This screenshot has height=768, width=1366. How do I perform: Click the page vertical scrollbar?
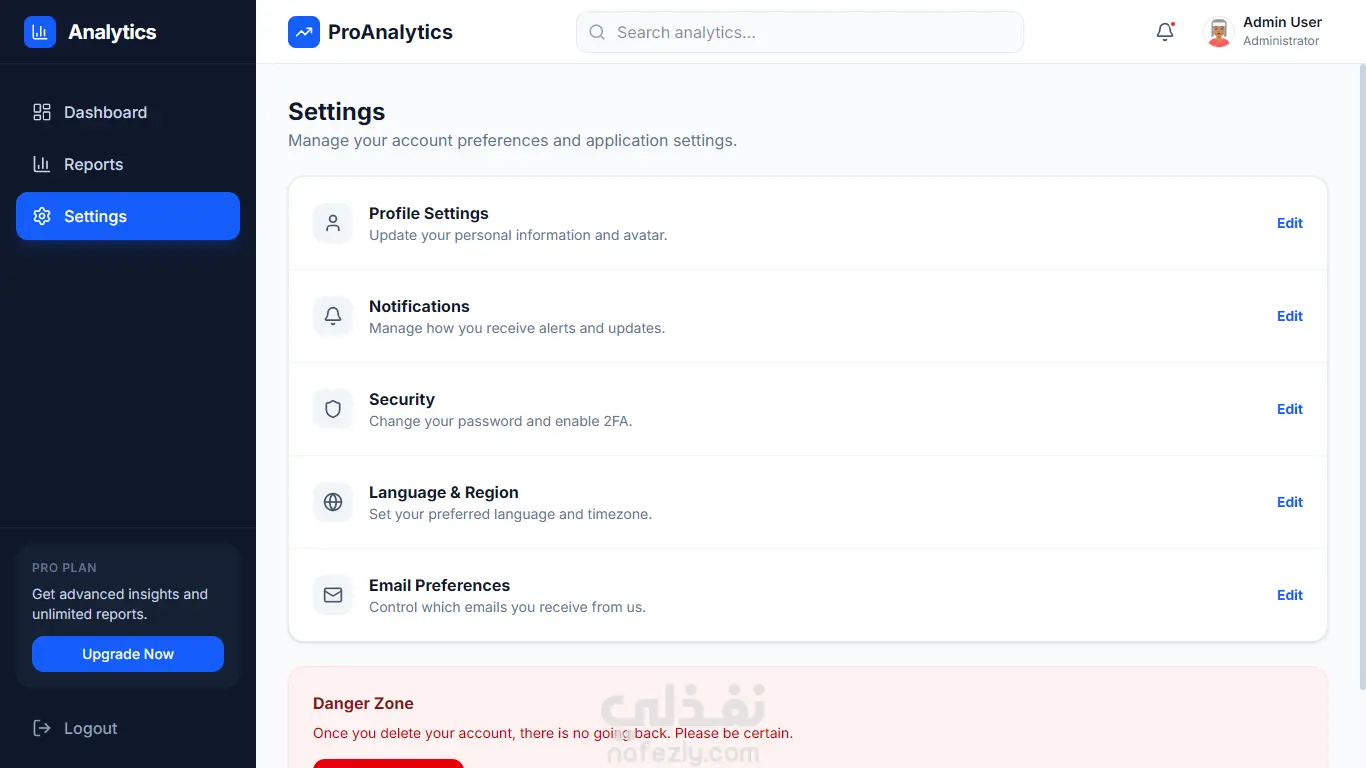[x=1361, y=380]
